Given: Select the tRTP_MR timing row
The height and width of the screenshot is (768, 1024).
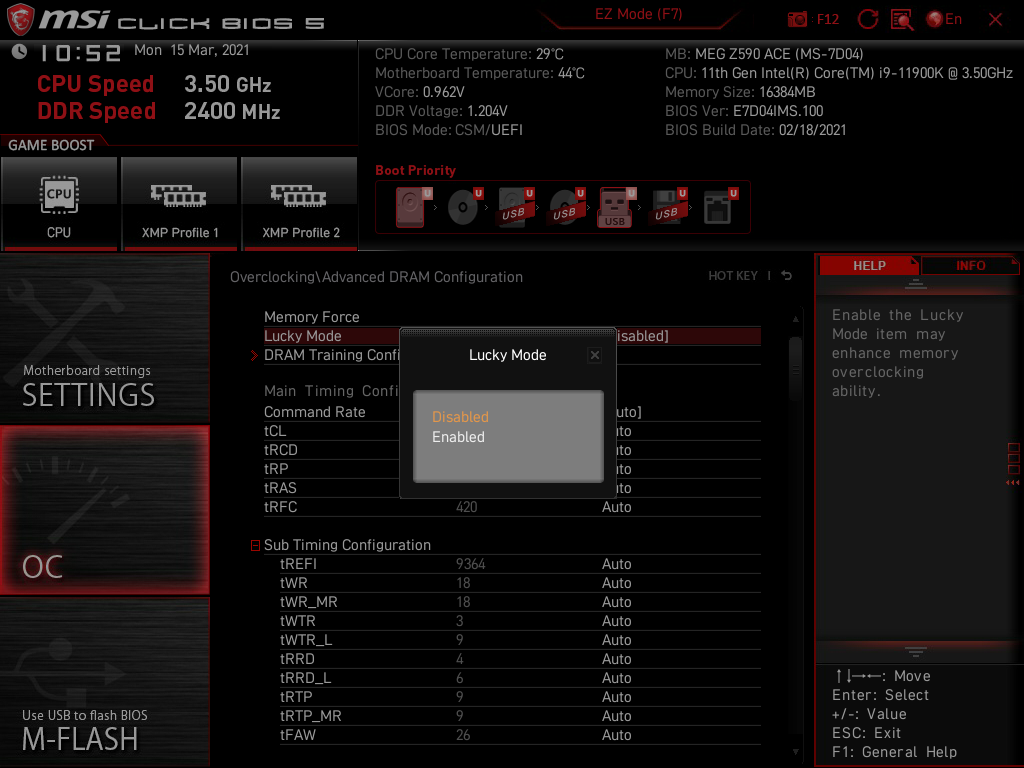Looking at the screenshot, I should click(x=520, y=716).
